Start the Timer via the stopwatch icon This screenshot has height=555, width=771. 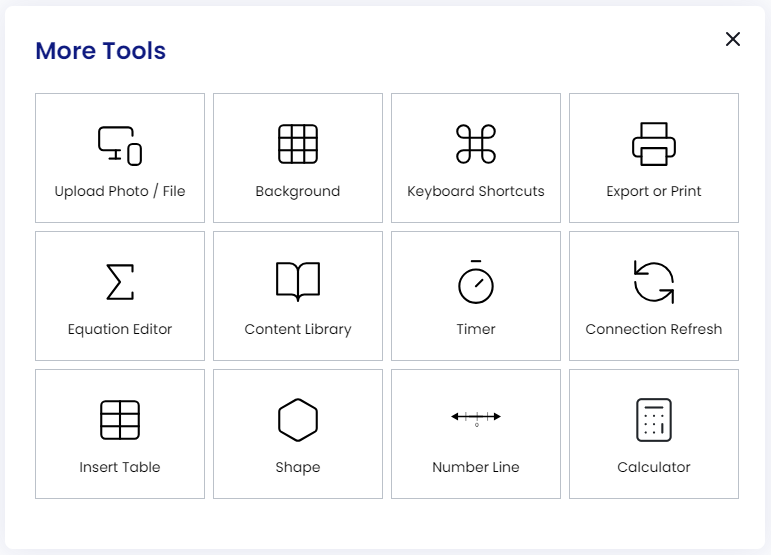tap(476, 282)
